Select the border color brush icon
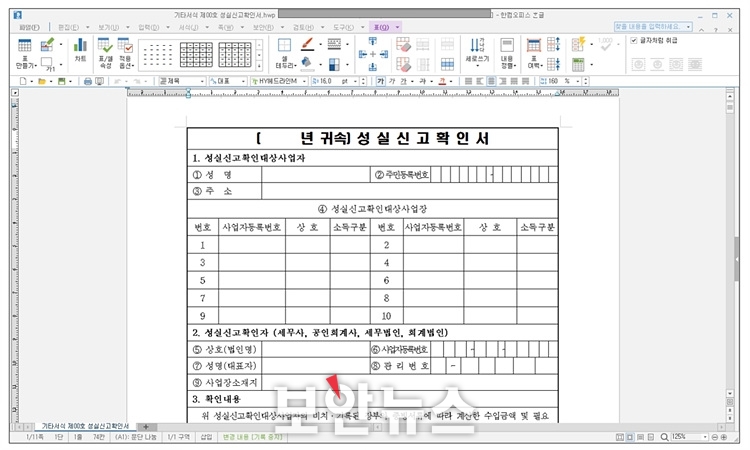 [x=308, y=44]
